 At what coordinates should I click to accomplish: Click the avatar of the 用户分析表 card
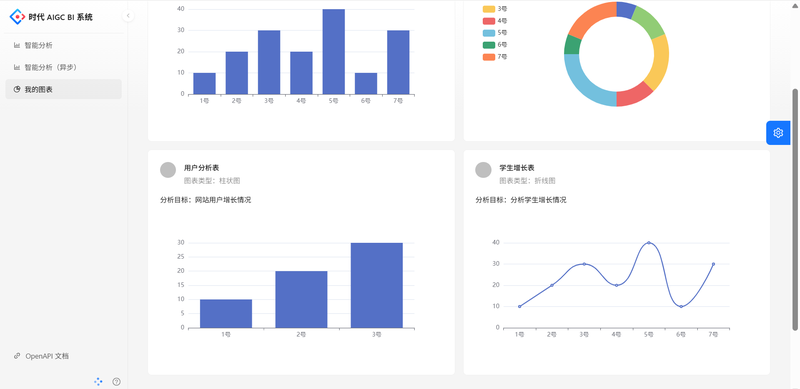point(168,170)
